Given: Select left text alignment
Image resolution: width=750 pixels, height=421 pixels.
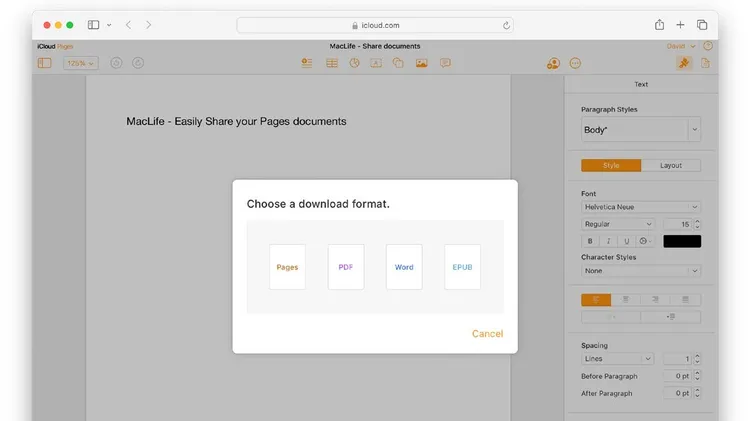Looking at the screenshot, I should pos(596,300).
